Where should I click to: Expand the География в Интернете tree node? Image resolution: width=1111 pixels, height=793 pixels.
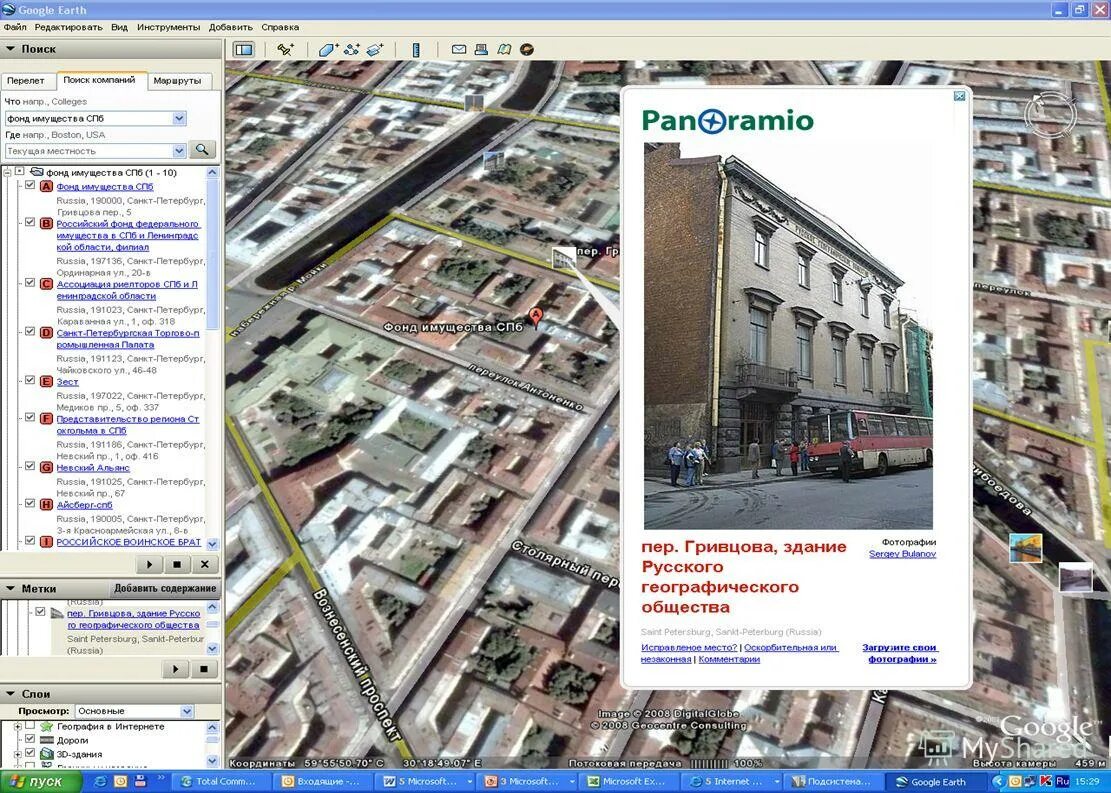[x=17, y=726]
